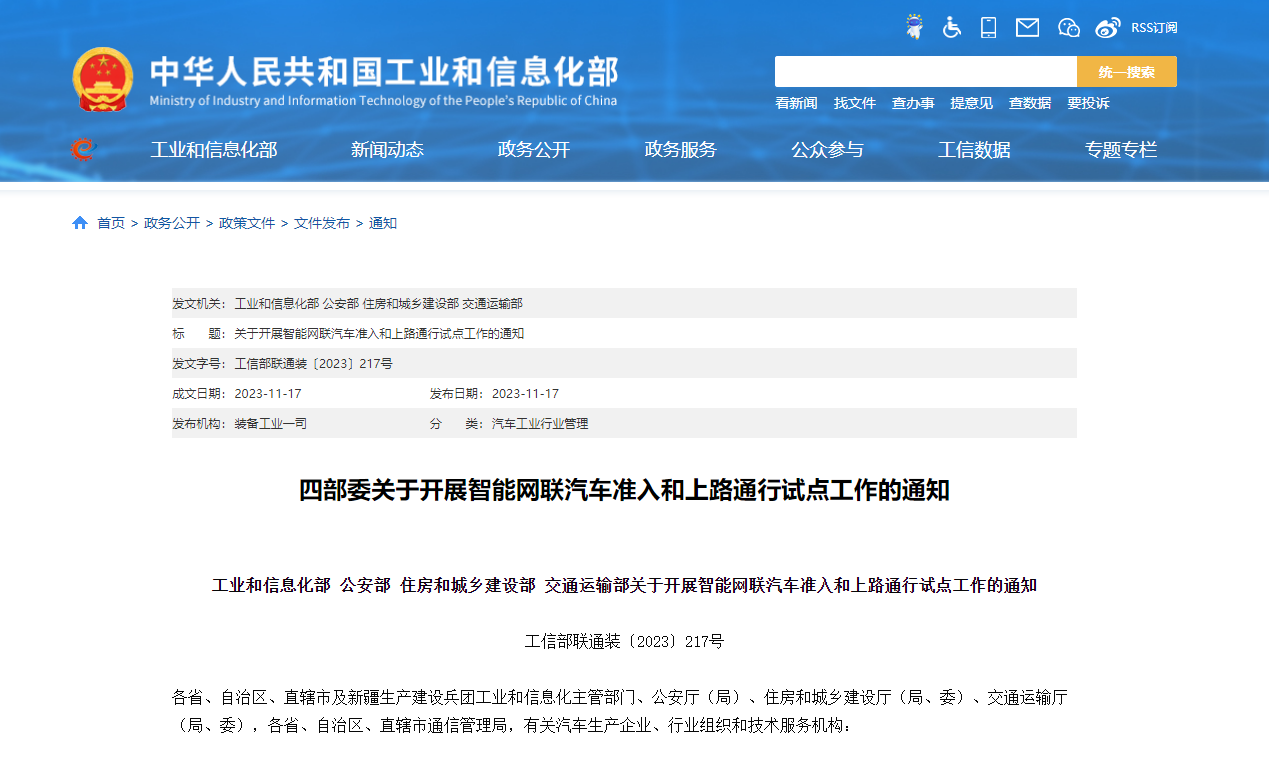Click the mobile phone version icon
The width and height of the screenshot is (1269, 757).
pyautogui.click(x=989, y=27)
